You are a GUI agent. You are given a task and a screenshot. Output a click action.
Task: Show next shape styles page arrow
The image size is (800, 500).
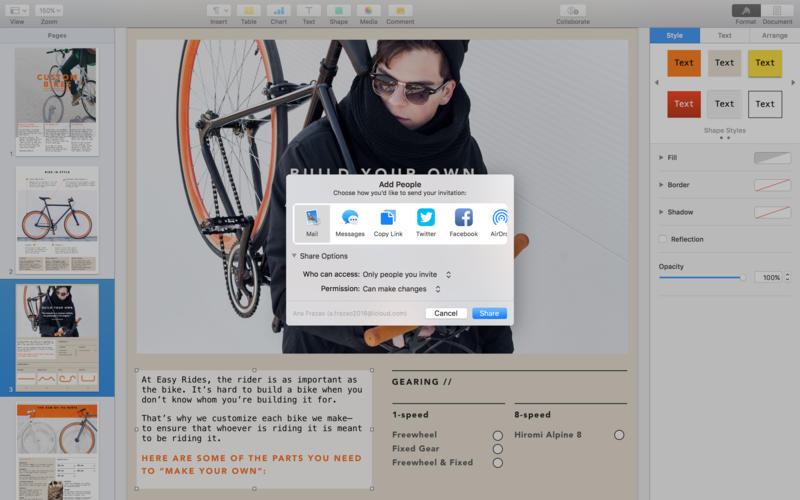coord(793,83)
